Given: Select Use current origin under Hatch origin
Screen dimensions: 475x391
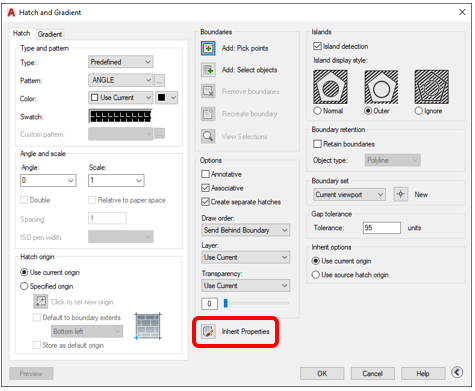Looking at the screenshot, I should pos(24,272).
